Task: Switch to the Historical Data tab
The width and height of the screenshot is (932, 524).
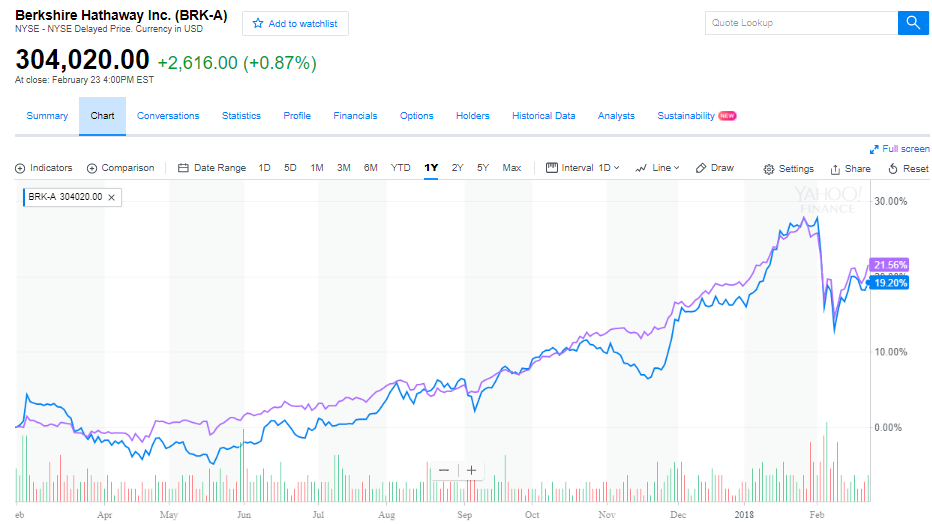Action: pos(543,116)
